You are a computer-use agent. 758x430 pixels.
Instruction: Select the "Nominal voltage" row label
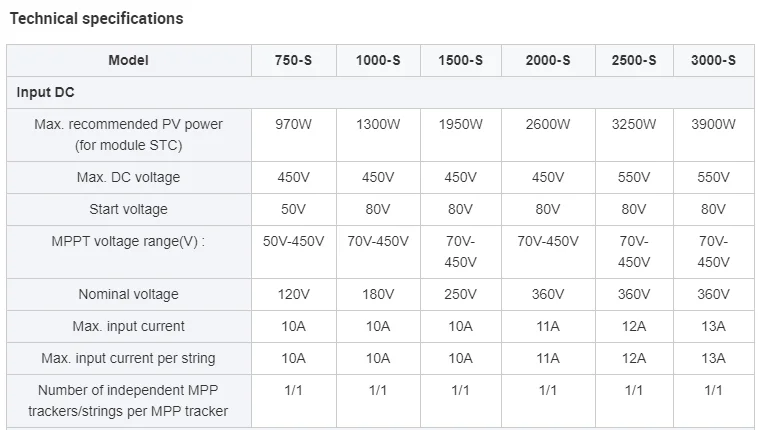128,294
